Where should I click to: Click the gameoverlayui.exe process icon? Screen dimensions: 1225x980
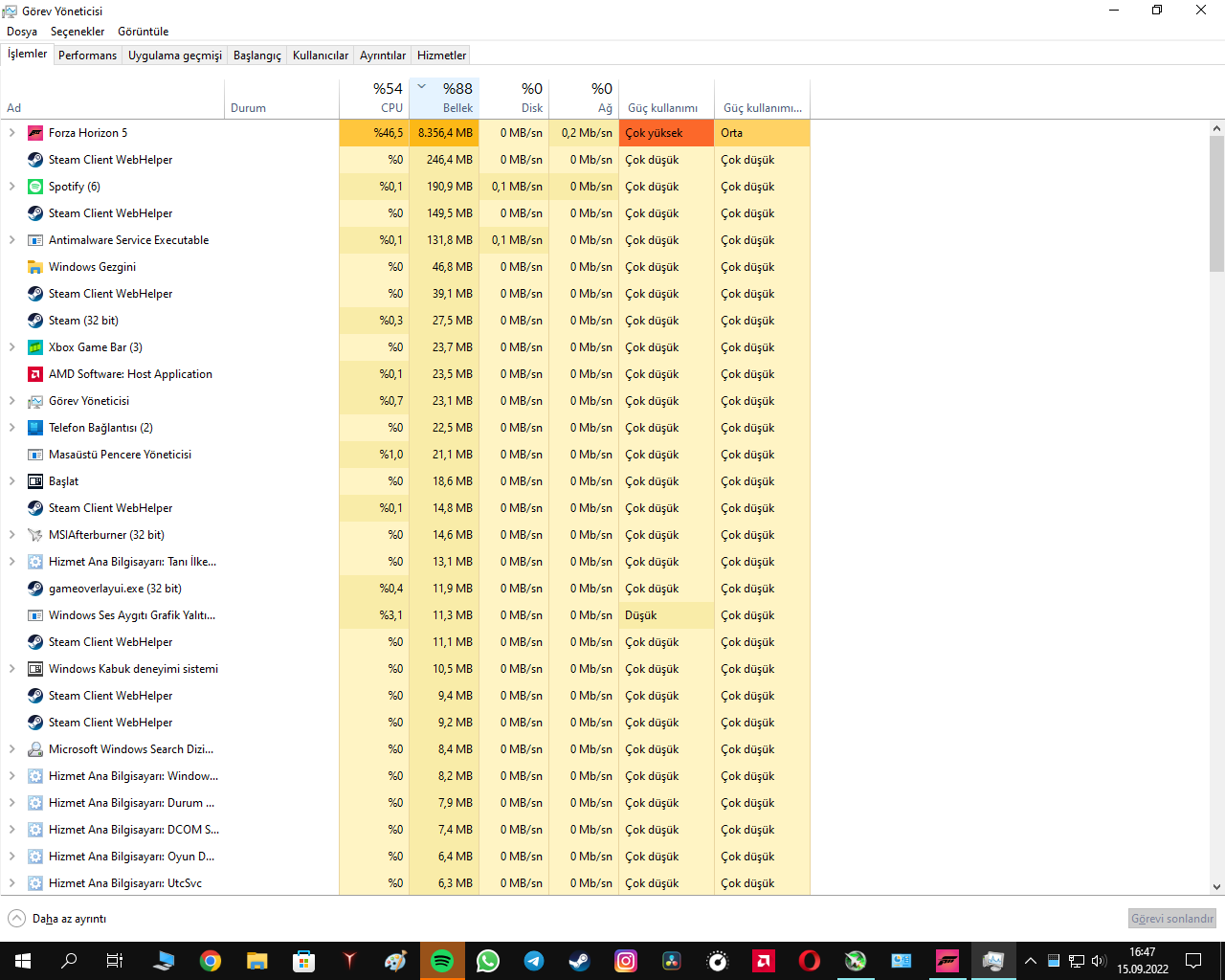click(35, 589)
